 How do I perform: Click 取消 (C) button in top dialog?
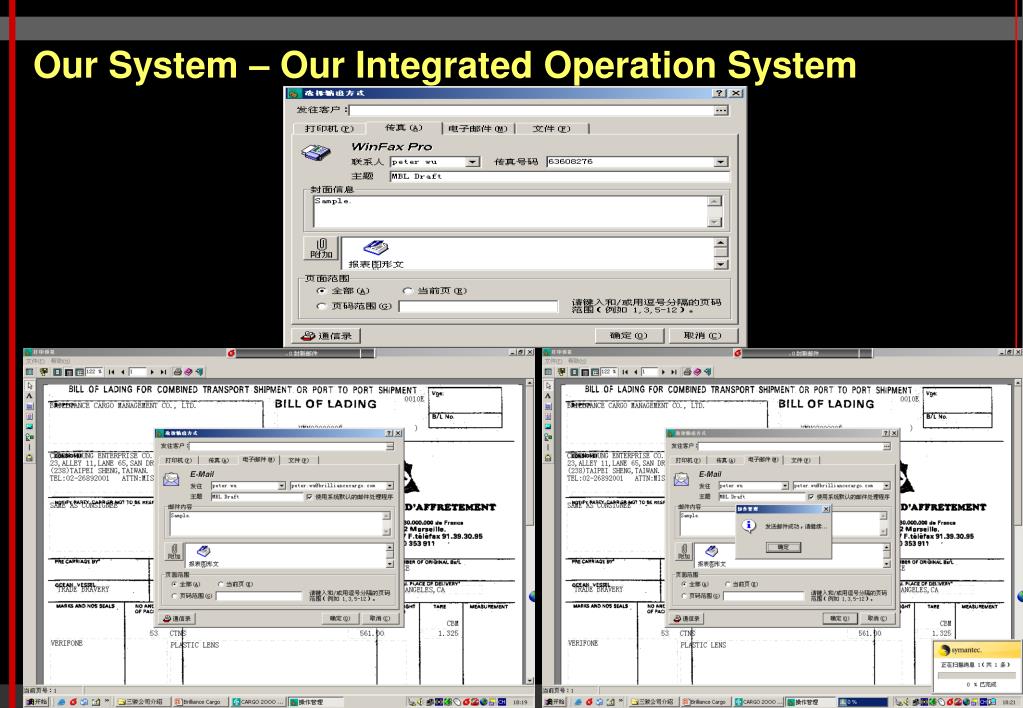[x=703, y=335]
